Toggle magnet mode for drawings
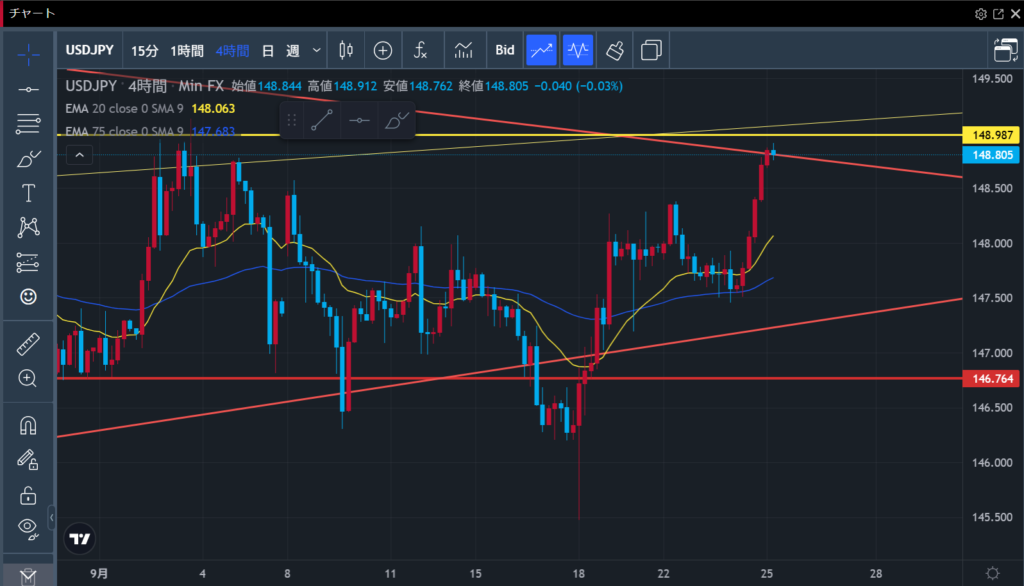The image size is (1024, 586). click(x=28, y=426)
